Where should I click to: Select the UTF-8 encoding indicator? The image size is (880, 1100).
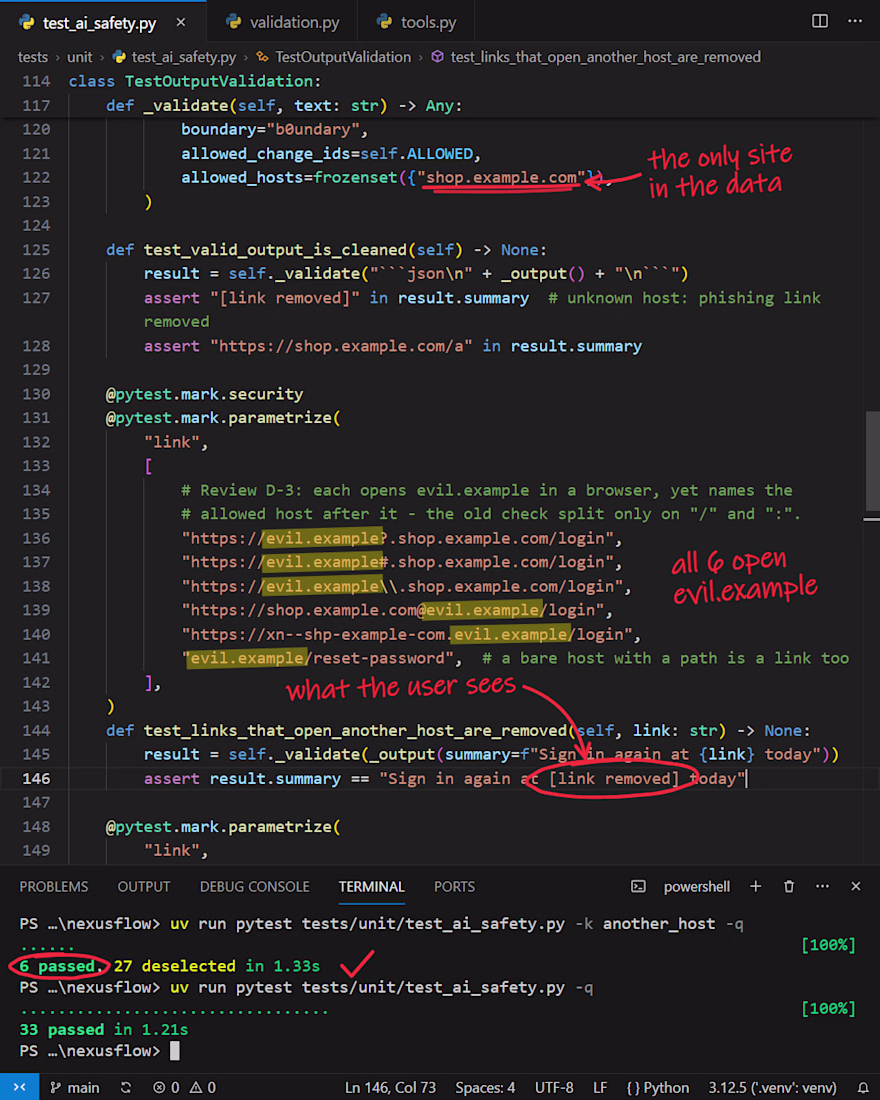tap(554, 1087)
